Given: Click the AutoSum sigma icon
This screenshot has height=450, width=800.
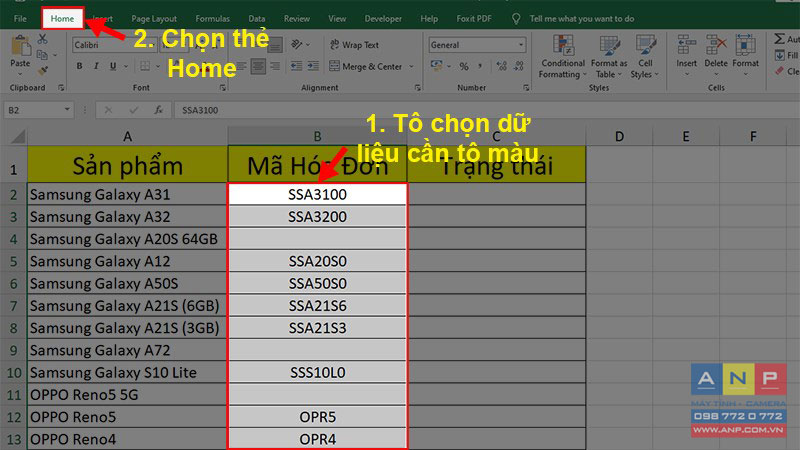Looking at the screenshot, I should [x=780, y=39].
